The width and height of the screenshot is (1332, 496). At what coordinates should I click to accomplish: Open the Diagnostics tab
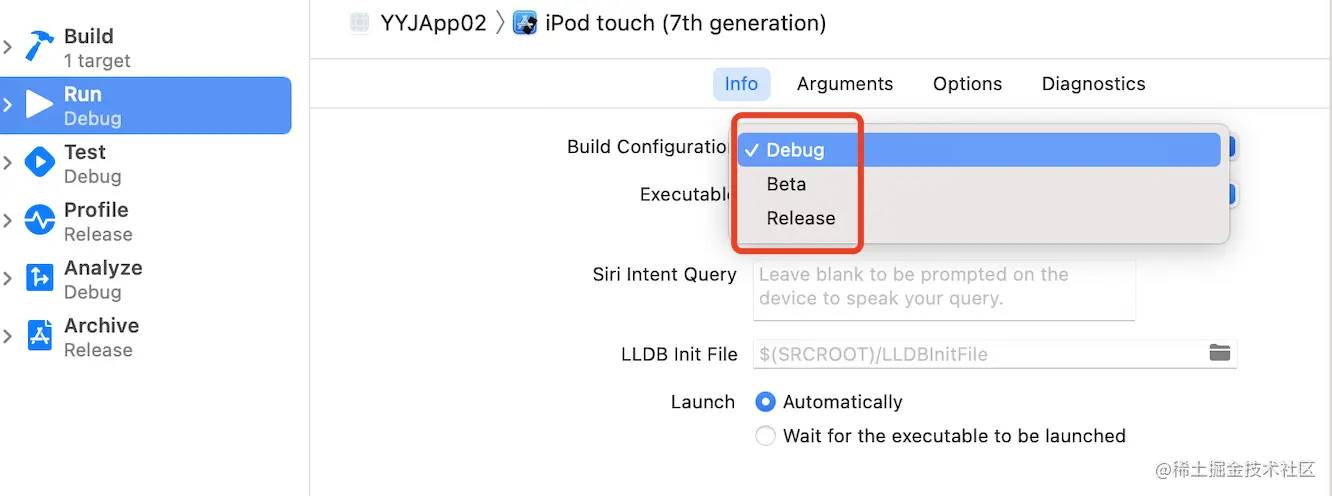pos(1093,84)
